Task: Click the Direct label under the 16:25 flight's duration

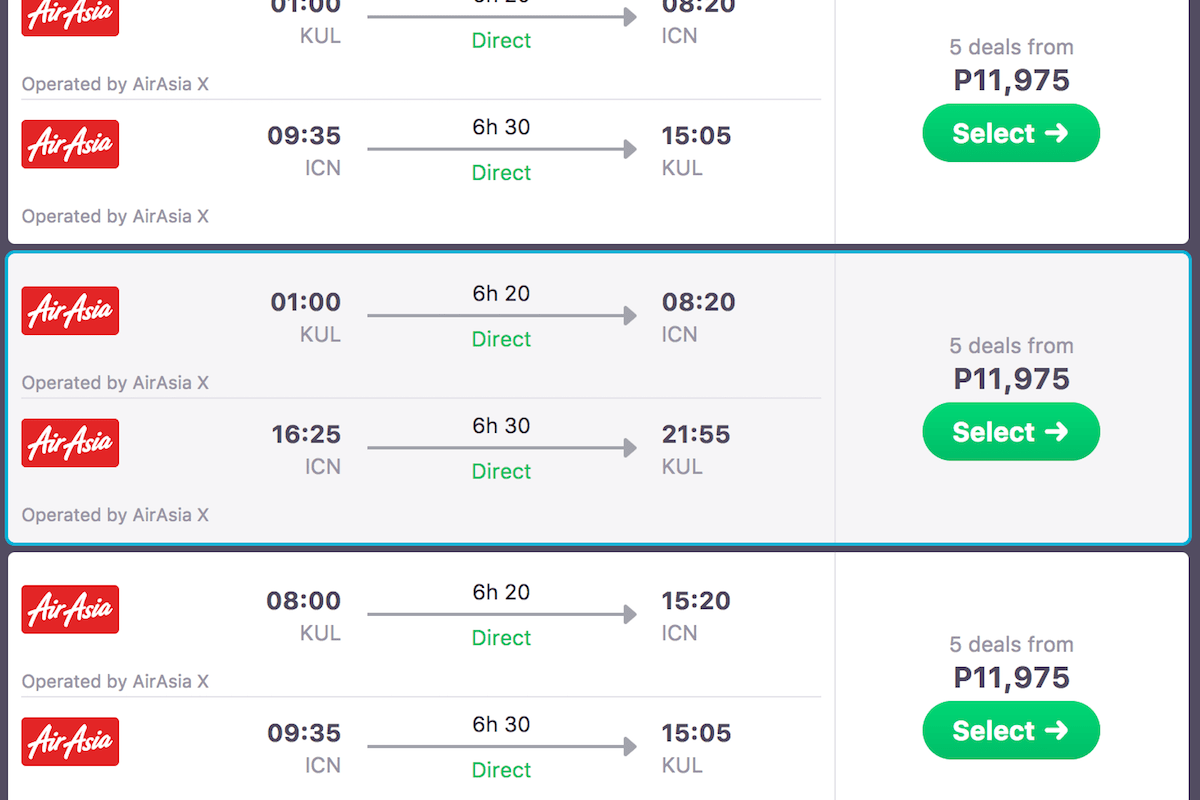Action: (501, 471)
